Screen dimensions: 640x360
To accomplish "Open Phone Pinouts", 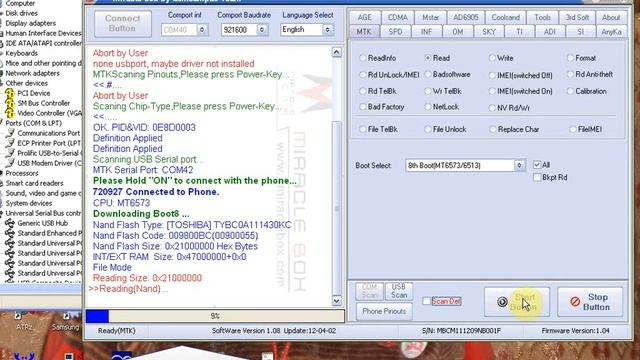I will tap(384, 311).
